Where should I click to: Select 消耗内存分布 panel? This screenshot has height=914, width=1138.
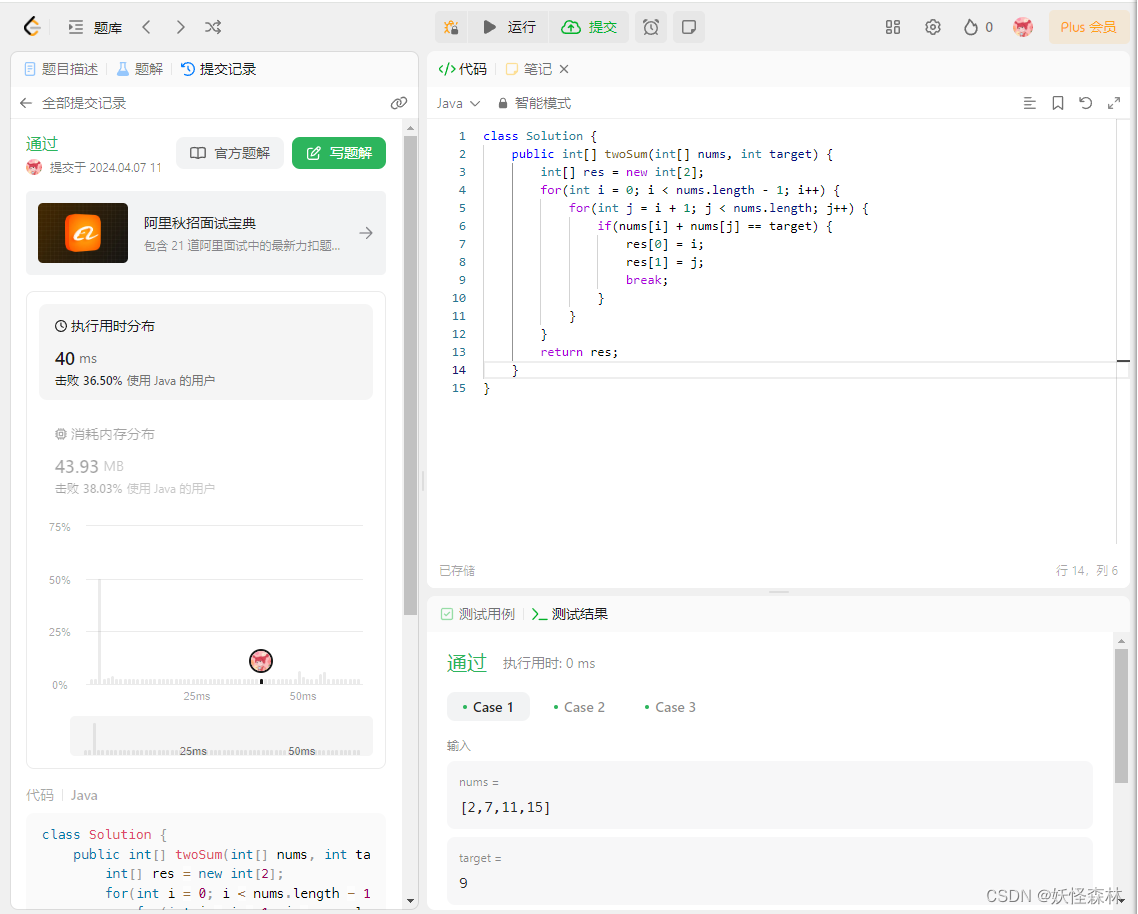(206, 460)
